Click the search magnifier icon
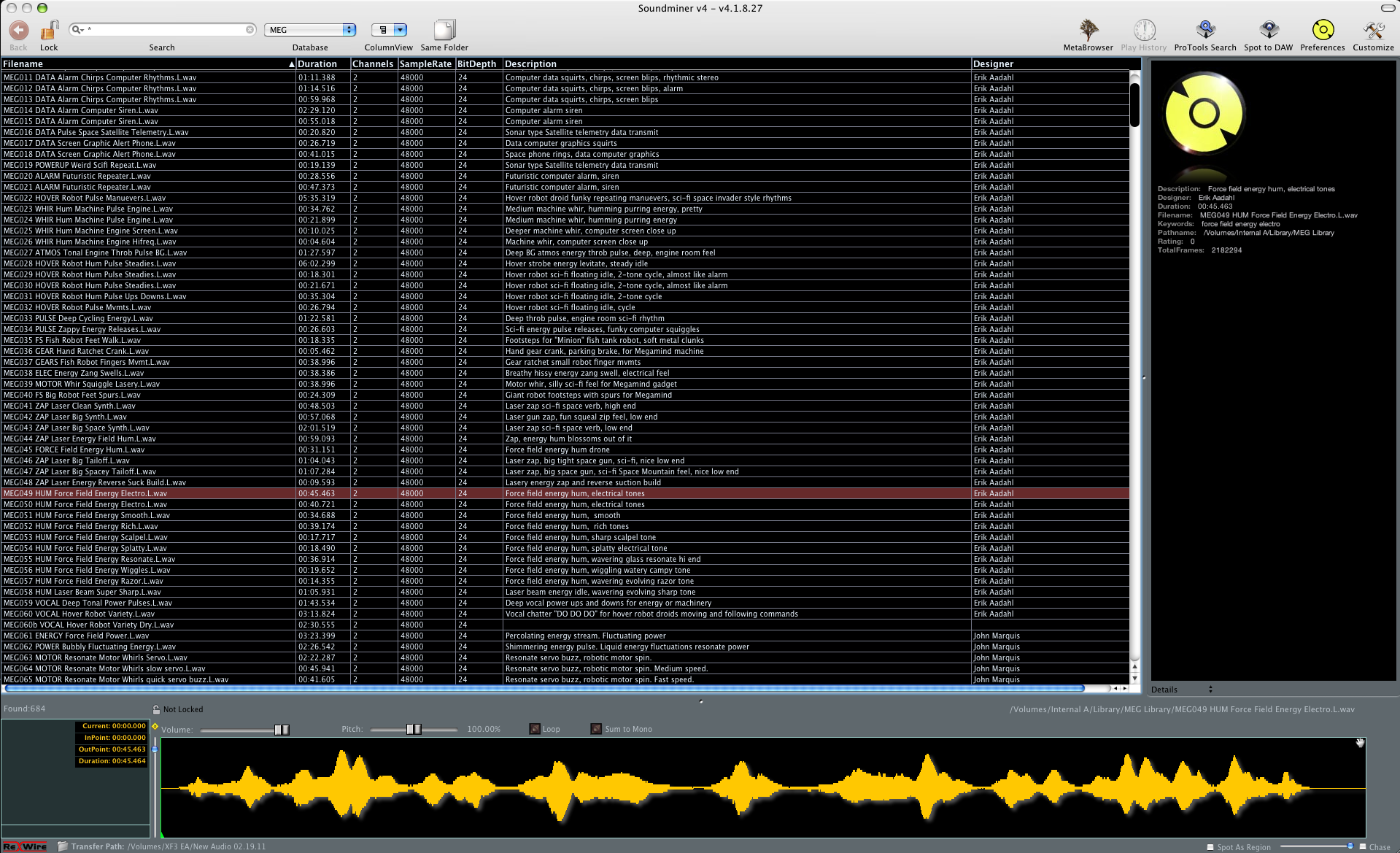Image resolution: width=1400 pixels, height=853 pixels. coord(77,30)
